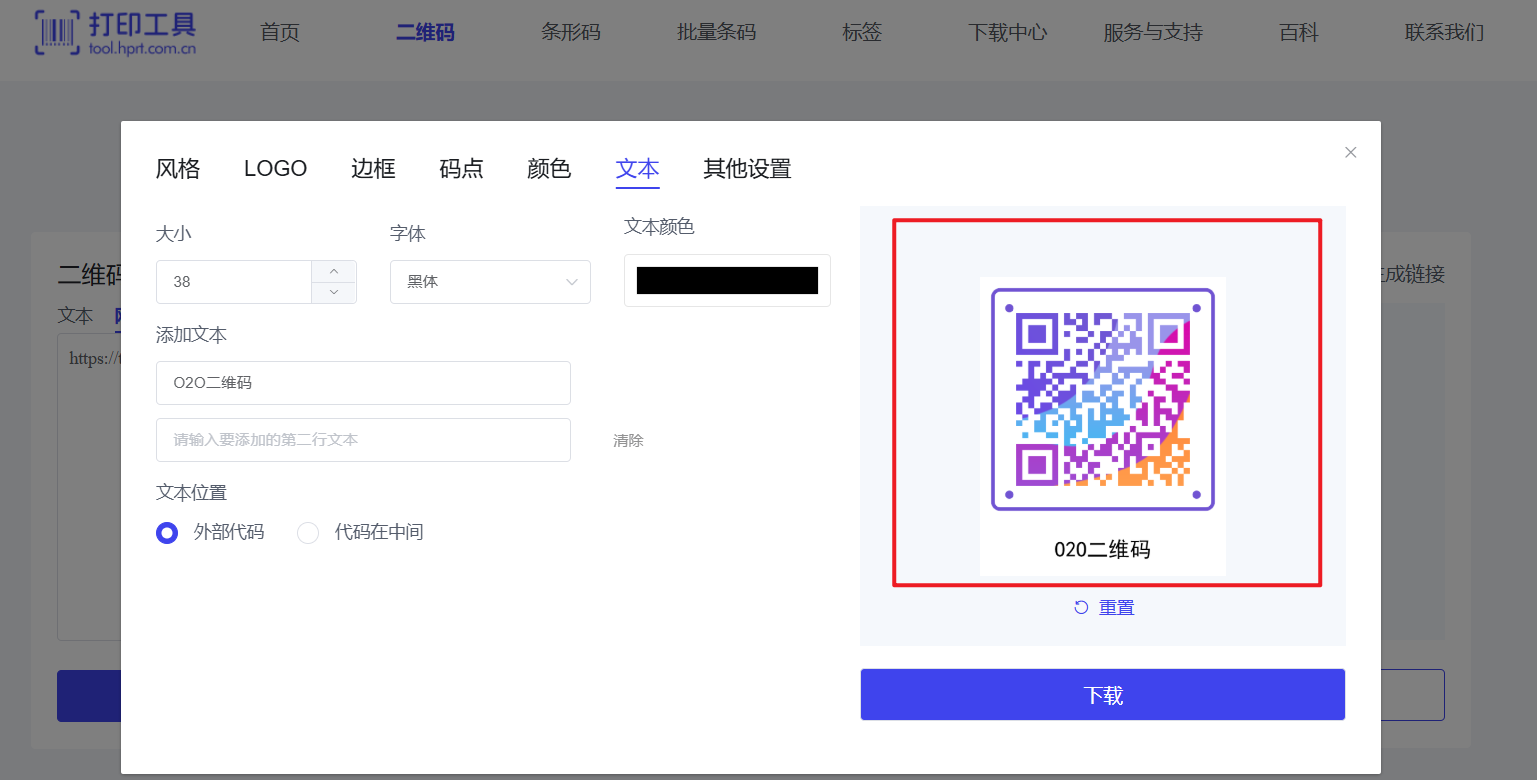Click the reset refresh icon beside 重置
This screenshot has width=1537, height=780.
(1081, 607)
